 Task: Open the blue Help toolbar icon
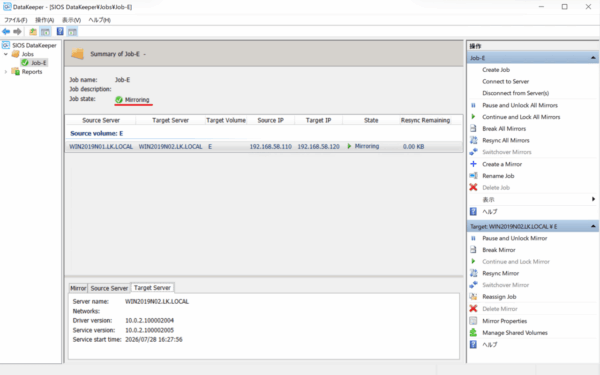pos(60,31)
